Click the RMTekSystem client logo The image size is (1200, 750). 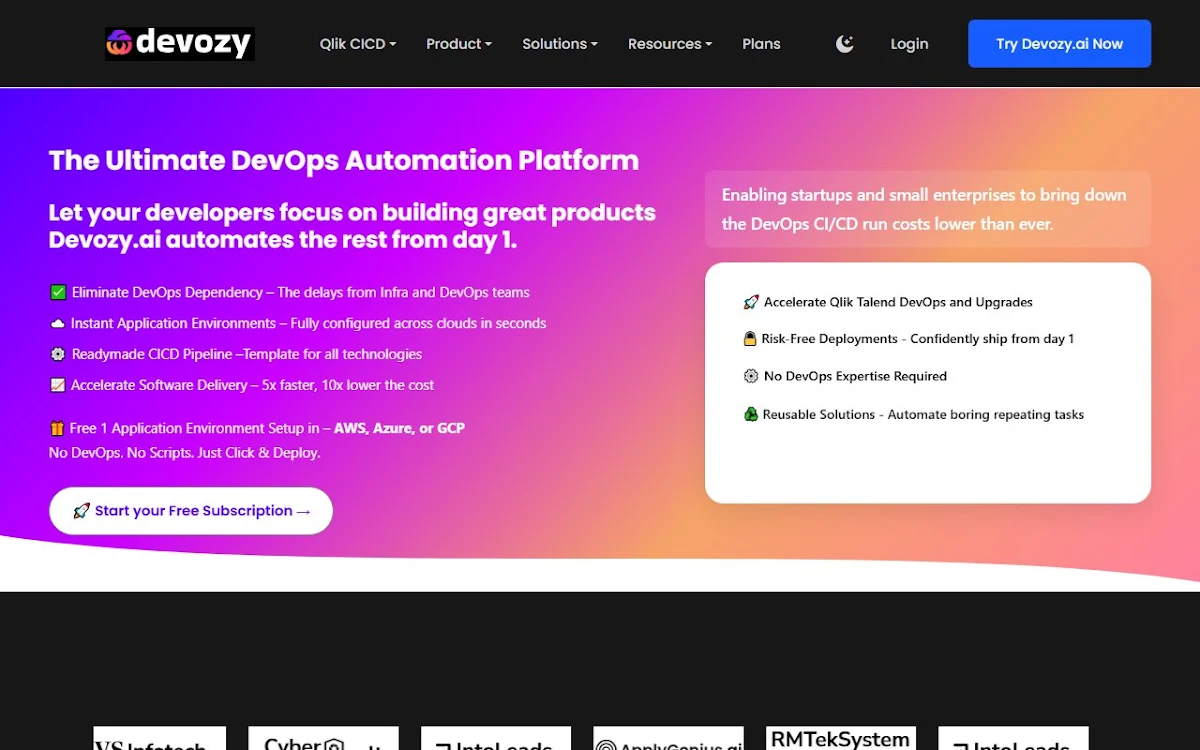click(841, 739)
